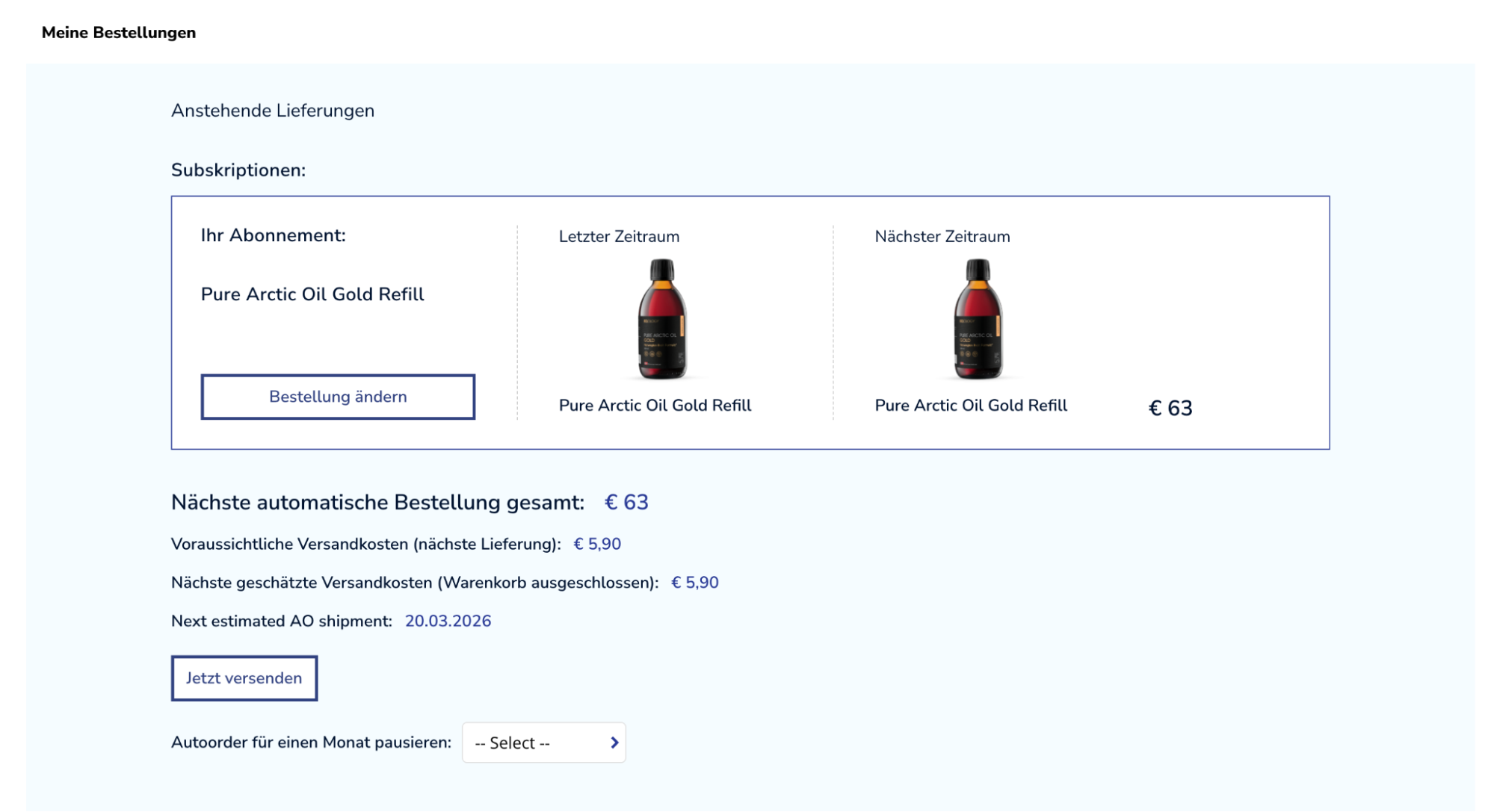Click the Bestellung ändern button
The width and height of the screenshot is (1494, 812).
click(x=338, y=397)
